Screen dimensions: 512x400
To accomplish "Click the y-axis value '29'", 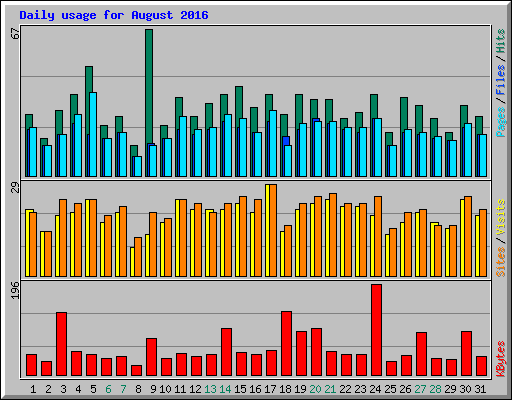I will 16,187.
